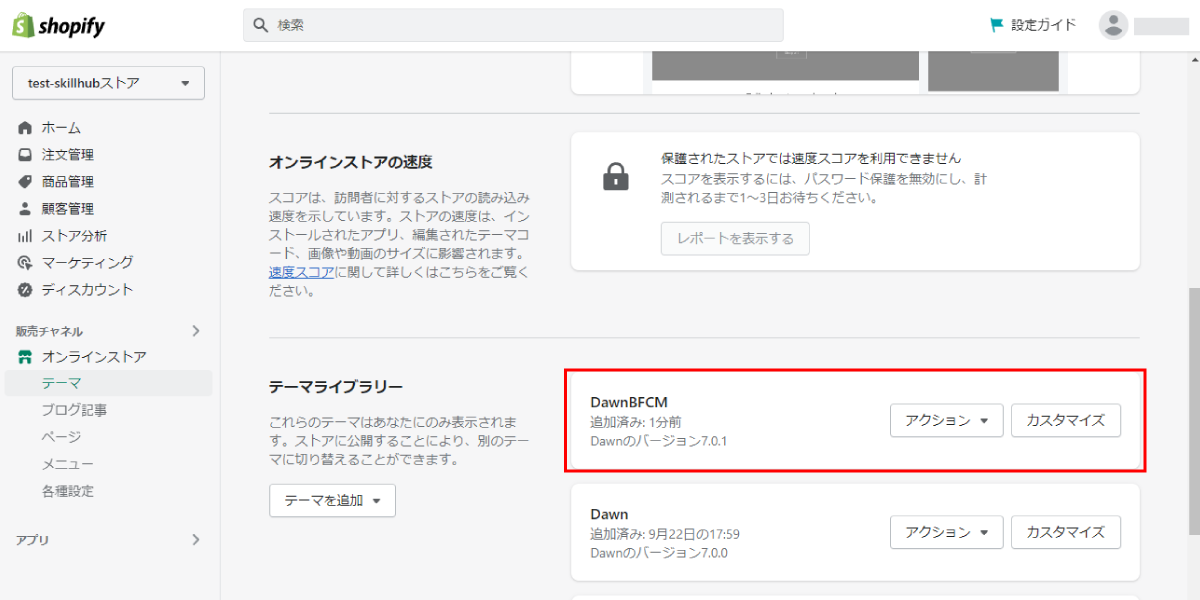Click the 商品管理 tag icon
The image size is (1200, 600).
[25, 182]
